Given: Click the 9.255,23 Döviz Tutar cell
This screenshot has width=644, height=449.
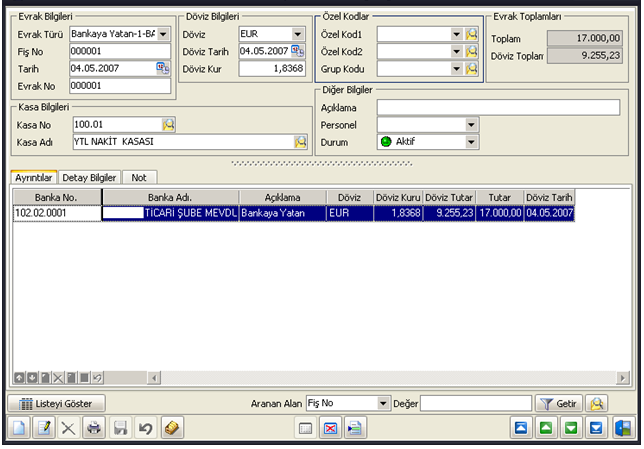Looking at the screenshot, I should pyautogui.click(x=449, y=213).
